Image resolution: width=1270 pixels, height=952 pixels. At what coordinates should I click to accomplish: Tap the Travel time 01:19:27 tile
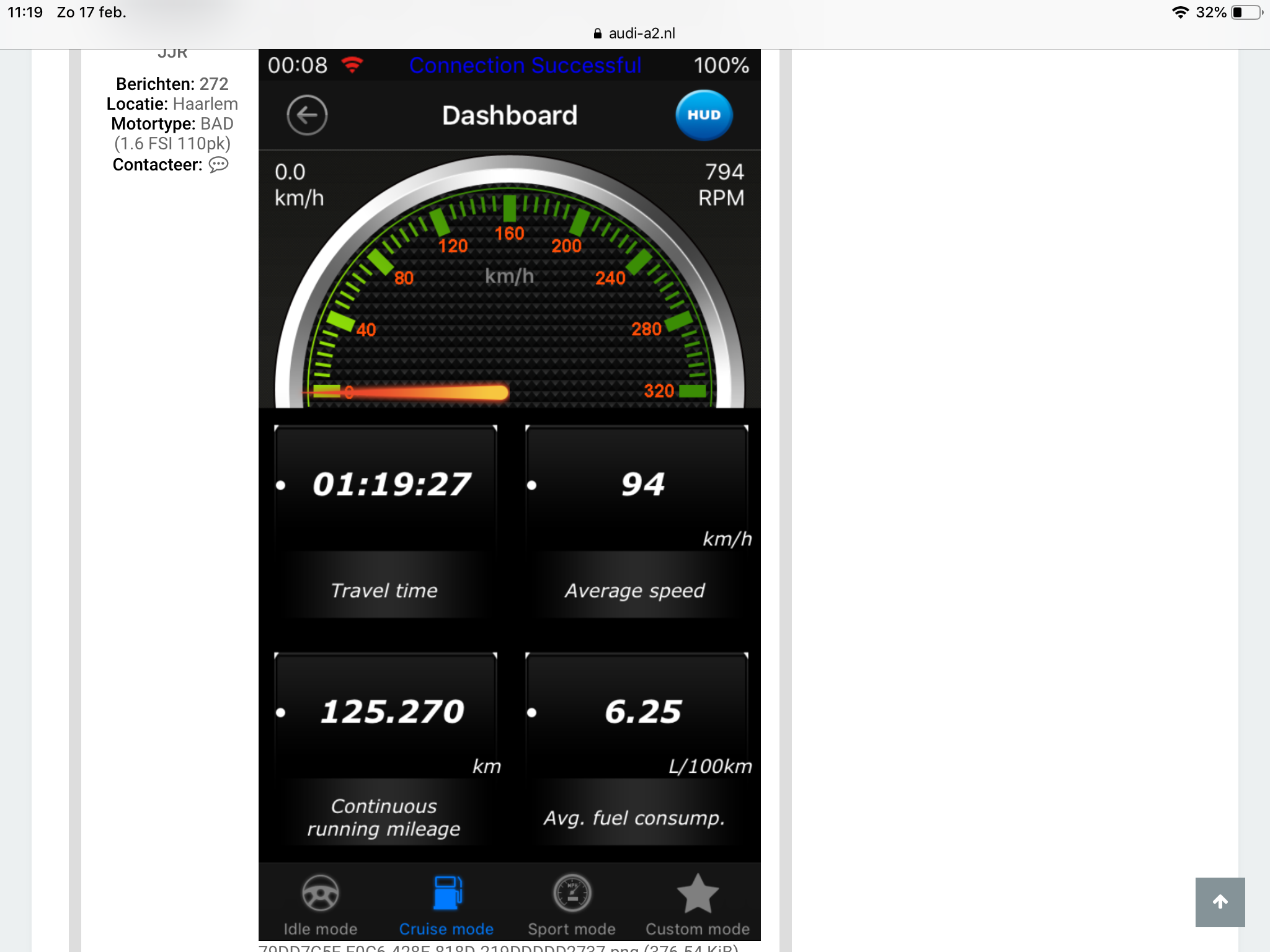(385, 521)
